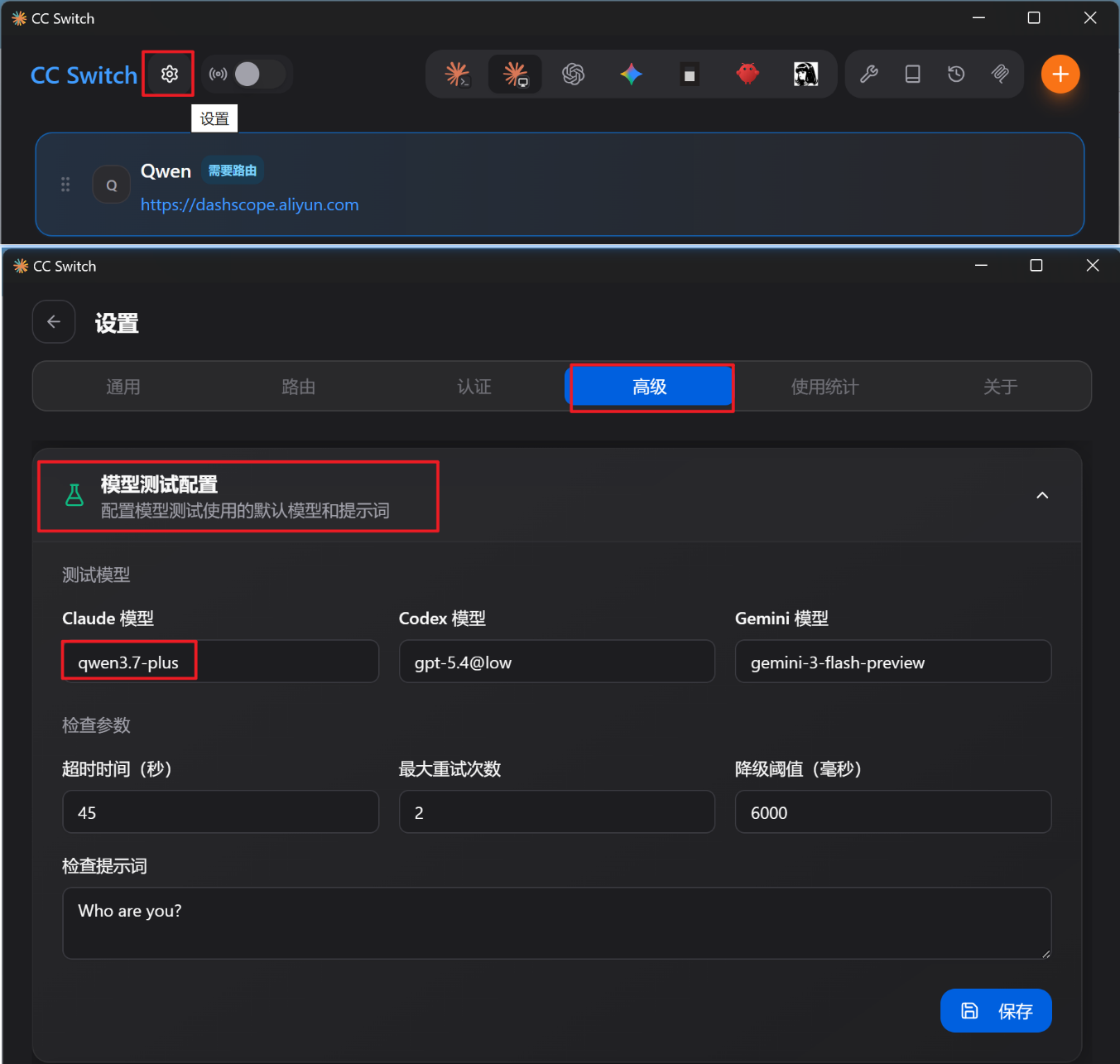Screen dimensions: 1120x1064
Task: Select the Claude Code terminal icon
Action: coord(457,75)
